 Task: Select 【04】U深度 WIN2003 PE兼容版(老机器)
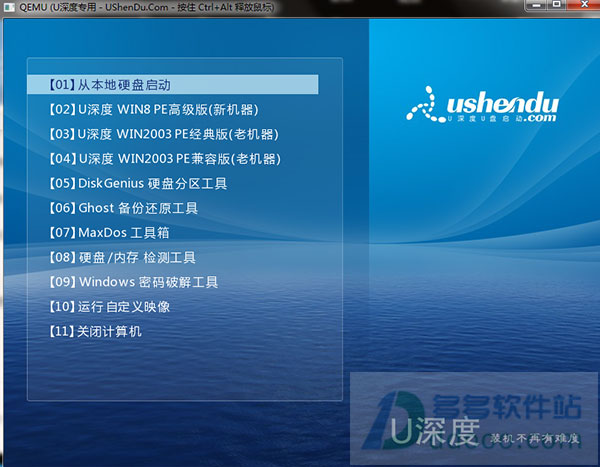[x=165, y=159]
